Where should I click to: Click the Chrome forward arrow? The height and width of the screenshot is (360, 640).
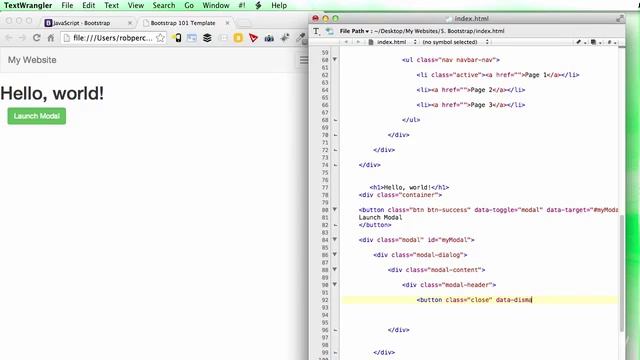(x=22, y=38)
